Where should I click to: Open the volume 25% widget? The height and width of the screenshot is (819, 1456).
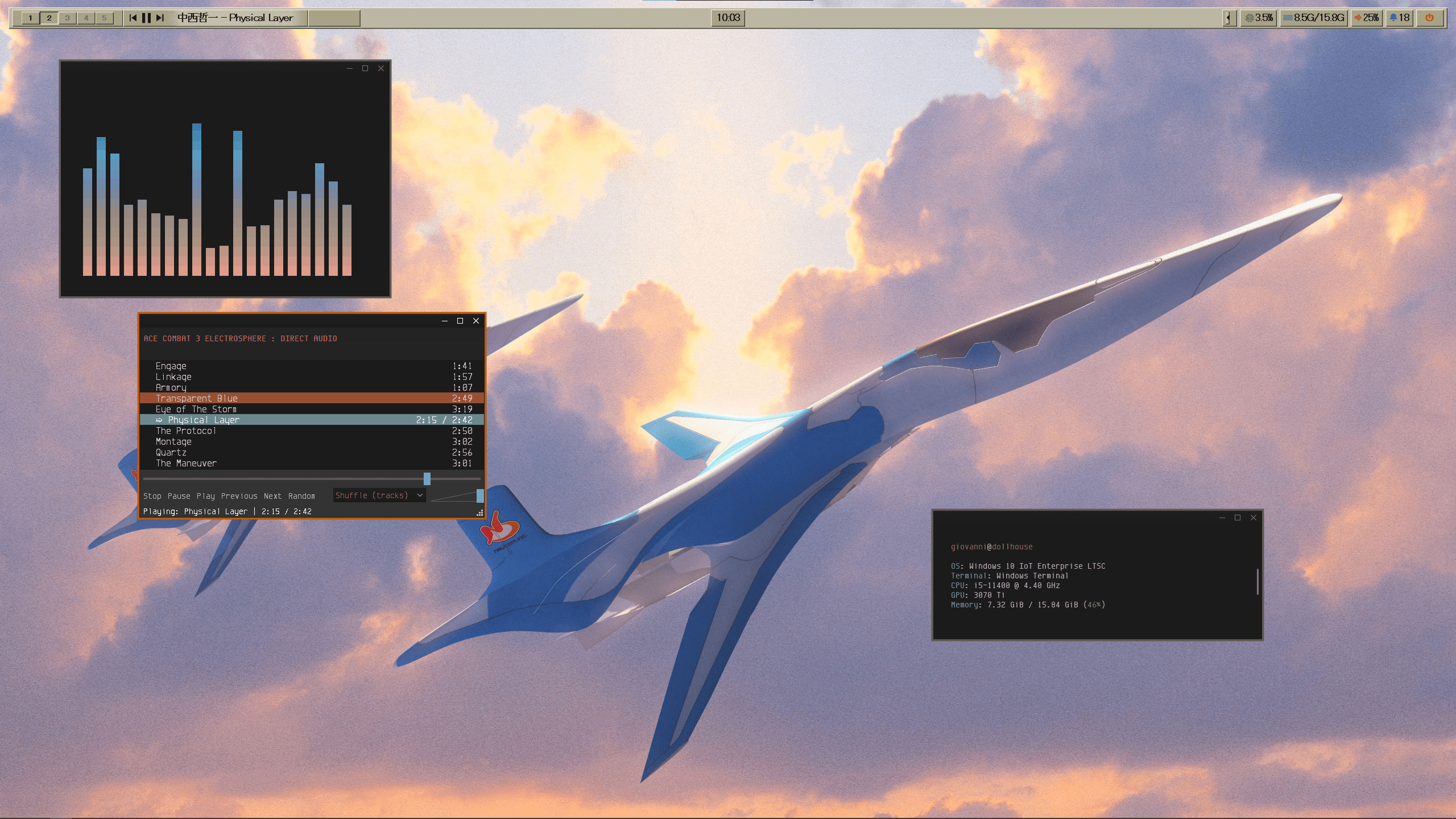(x=1366, y=18)
